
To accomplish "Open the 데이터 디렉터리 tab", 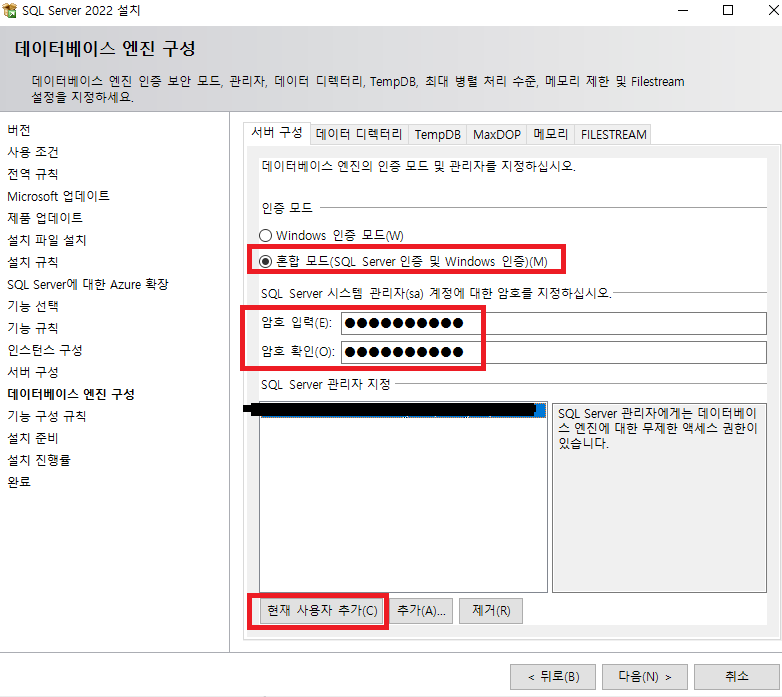I will point(359,135).
